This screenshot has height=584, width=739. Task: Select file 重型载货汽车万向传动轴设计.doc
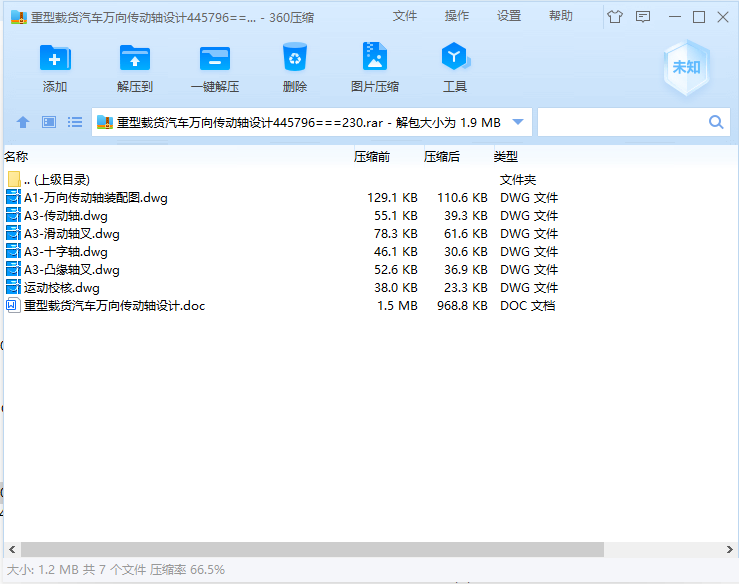click(115, 305)
